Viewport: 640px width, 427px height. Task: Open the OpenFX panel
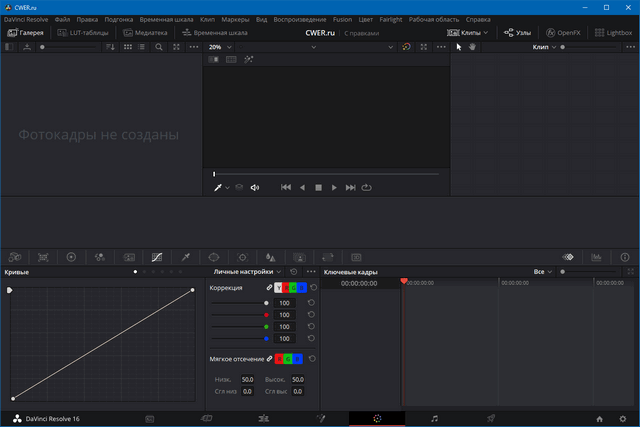(563, 33)
